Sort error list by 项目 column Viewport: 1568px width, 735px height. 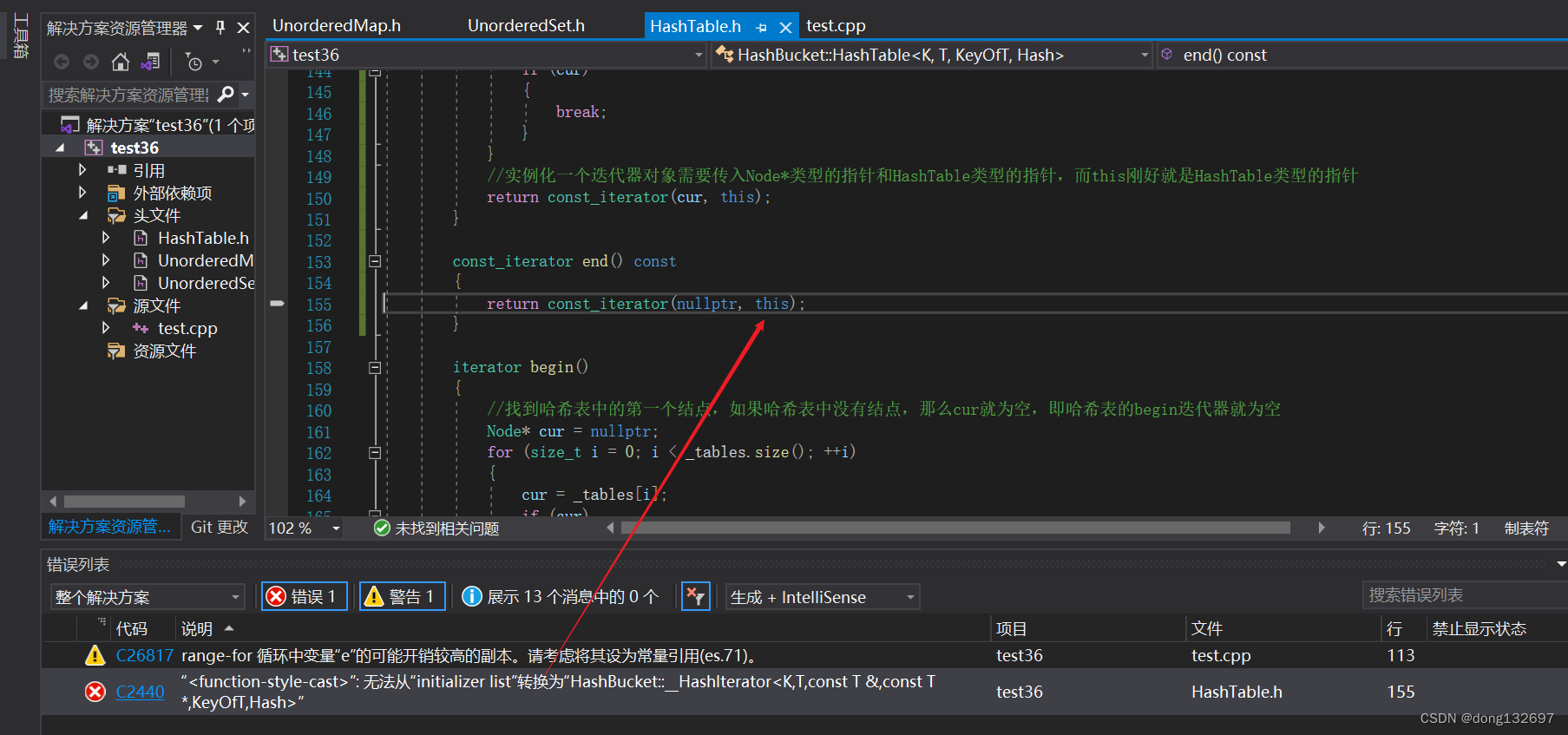coord(1011,628)
